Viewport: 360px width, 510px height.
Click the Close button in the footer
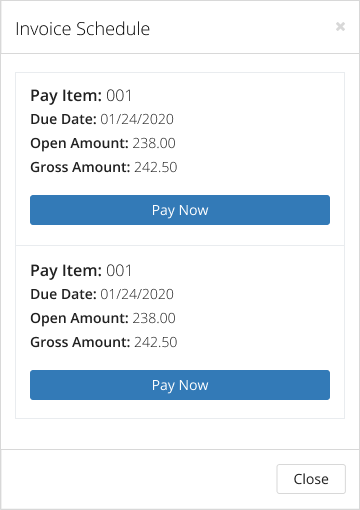tap(311, 479)
